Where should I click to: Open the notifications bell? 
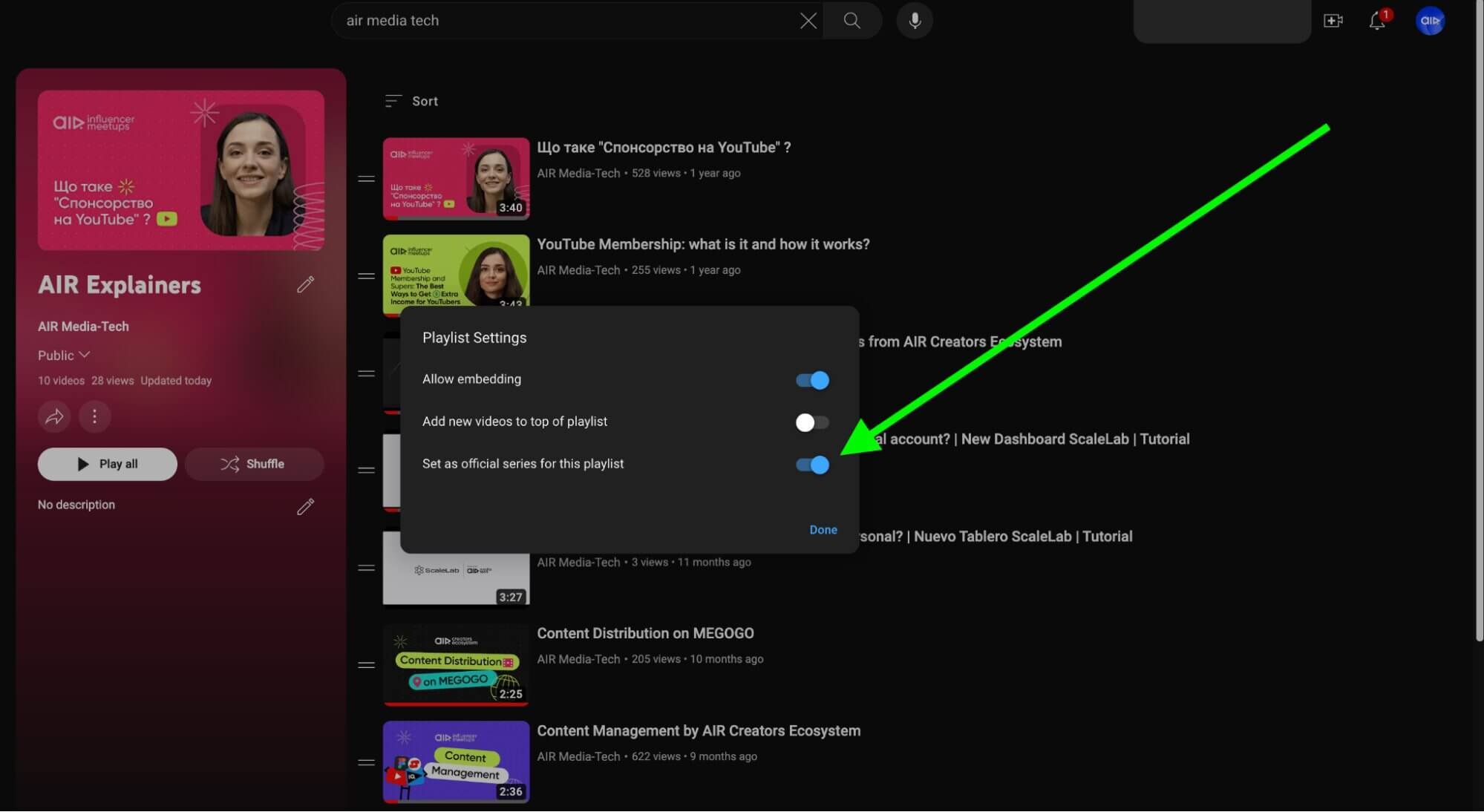click(1377, 21)
